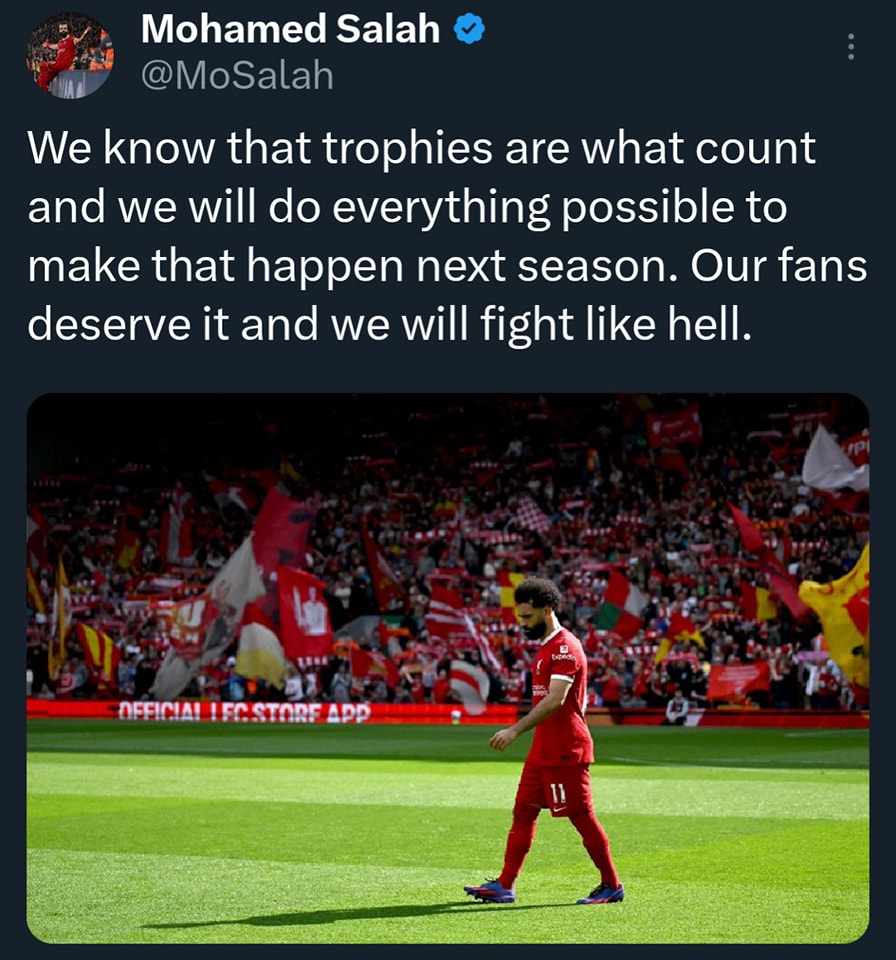Open Mohamed Salah's round profile avatar
This screenshot has height=960, width=896.
pos(70,55)
